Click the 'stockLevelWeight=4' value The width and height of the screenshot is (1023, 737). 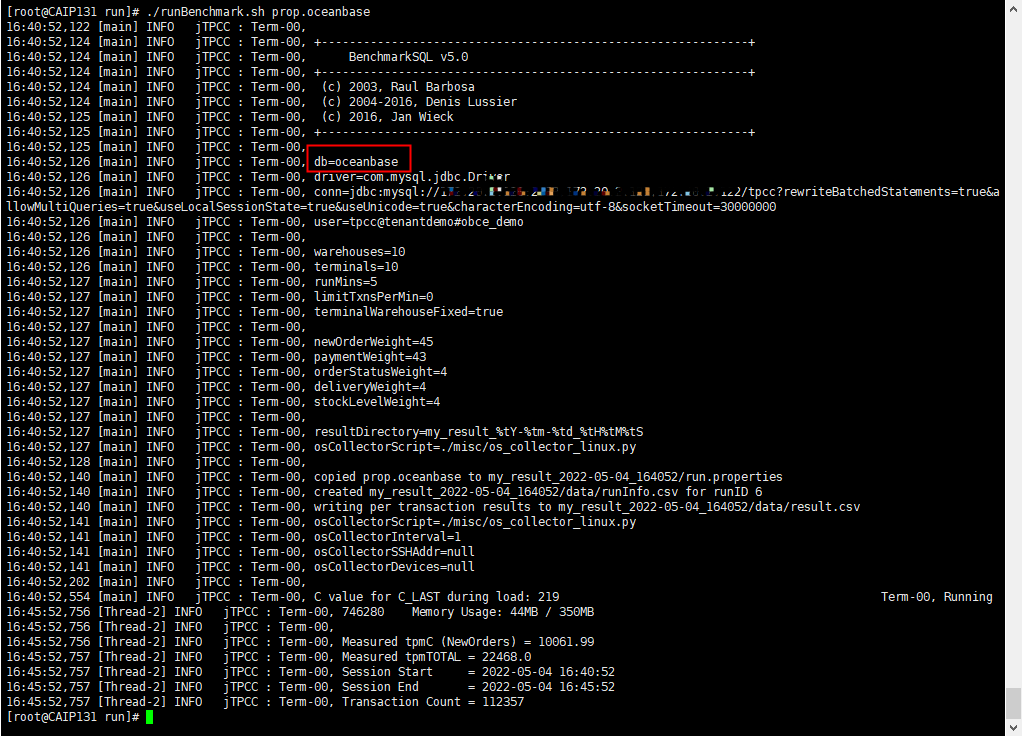377,402
